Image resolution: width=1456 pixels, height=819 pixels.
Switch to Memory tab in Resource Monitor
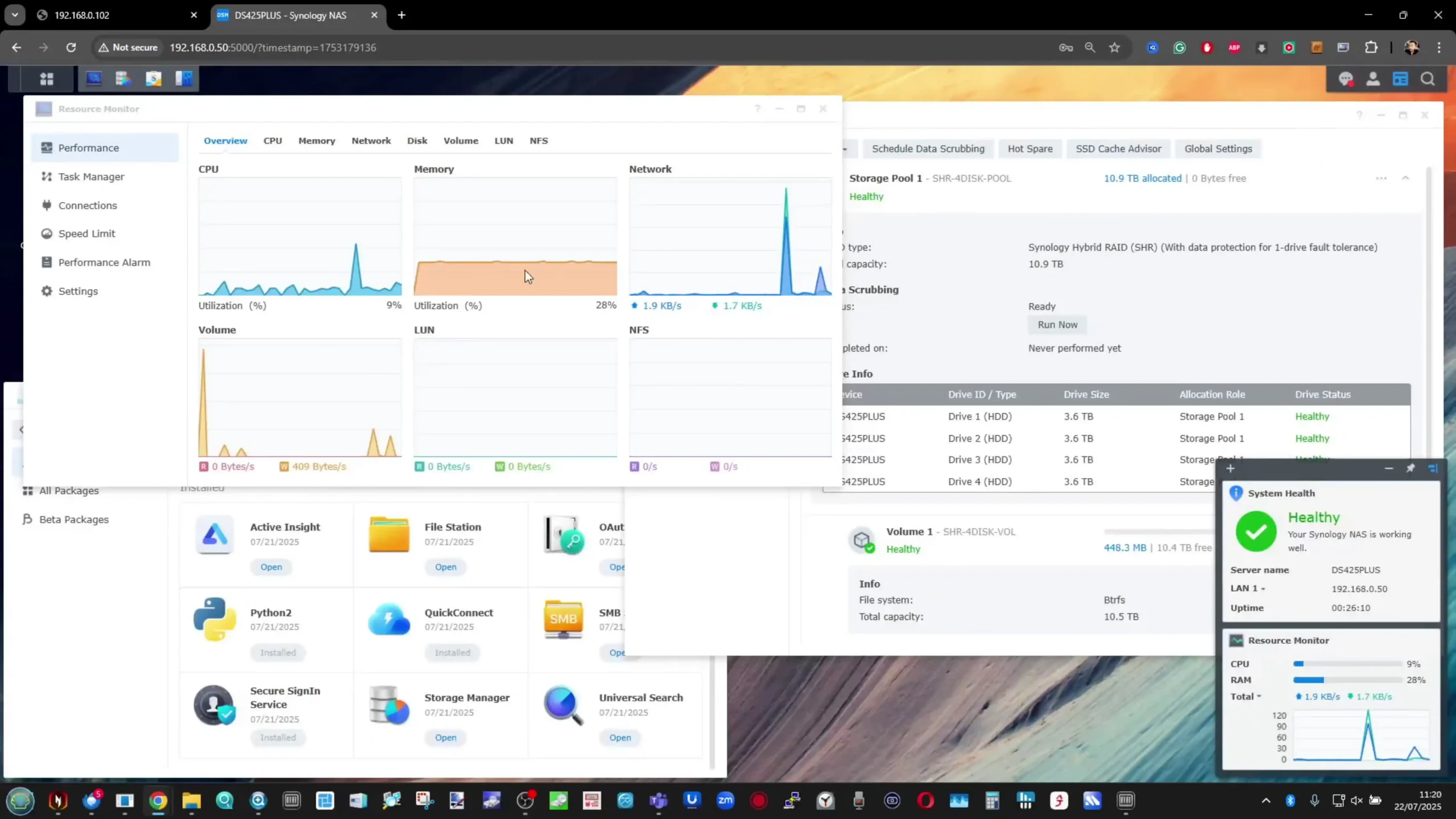317,140
